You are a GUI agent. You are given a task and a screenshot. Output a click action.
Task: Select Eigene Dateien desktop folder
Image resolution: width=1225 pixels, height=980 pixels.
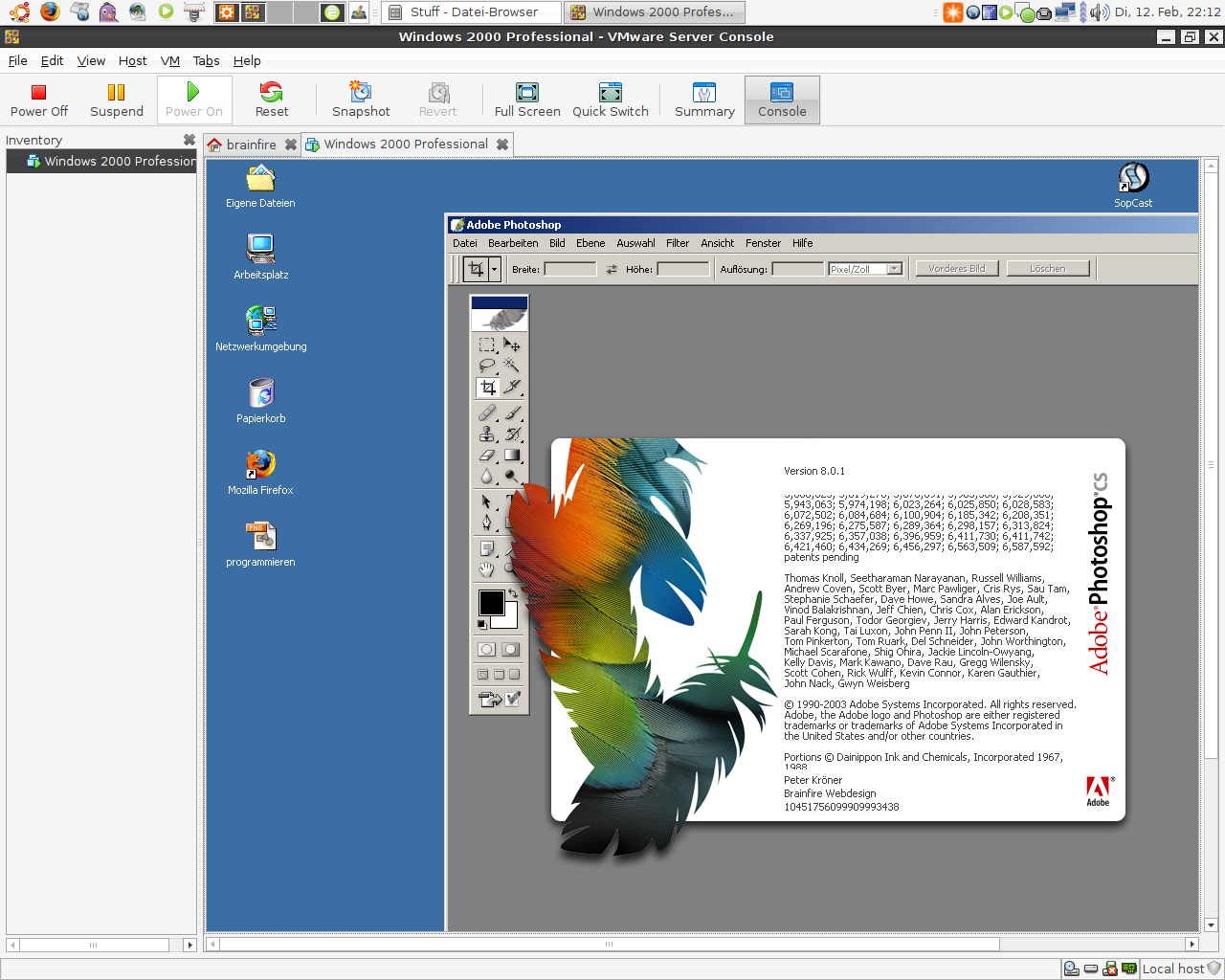pyautogui.click(x=260, y=185)
